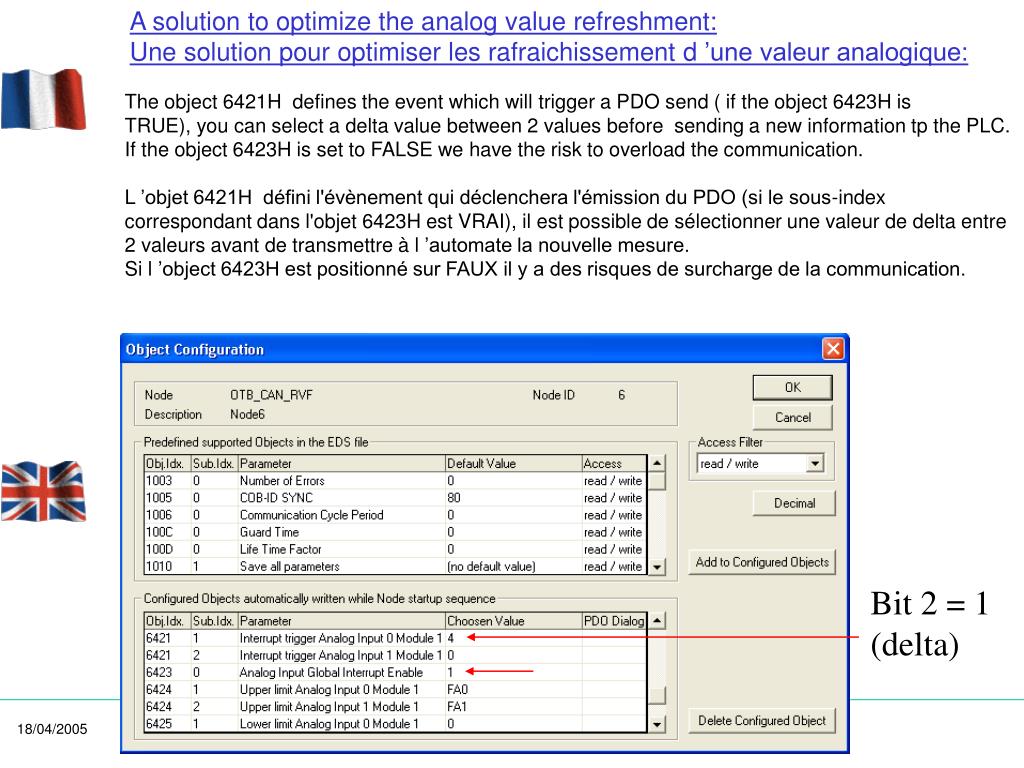Select the 'COB-ID SYNC' row
1024x768 pixels.
pos(395,498)
